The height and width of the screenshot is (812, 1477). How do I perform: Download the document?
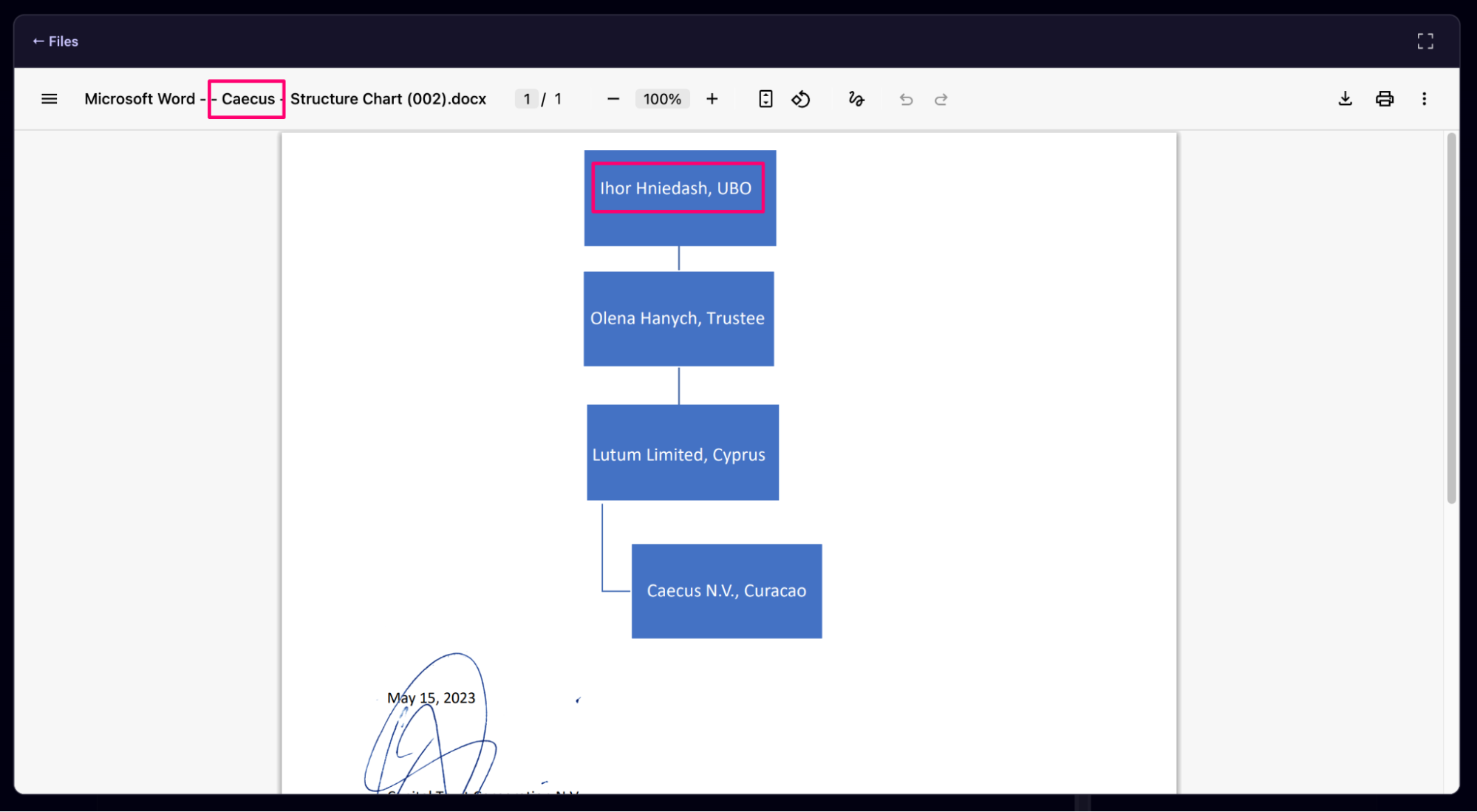(x=1345, y=99)
